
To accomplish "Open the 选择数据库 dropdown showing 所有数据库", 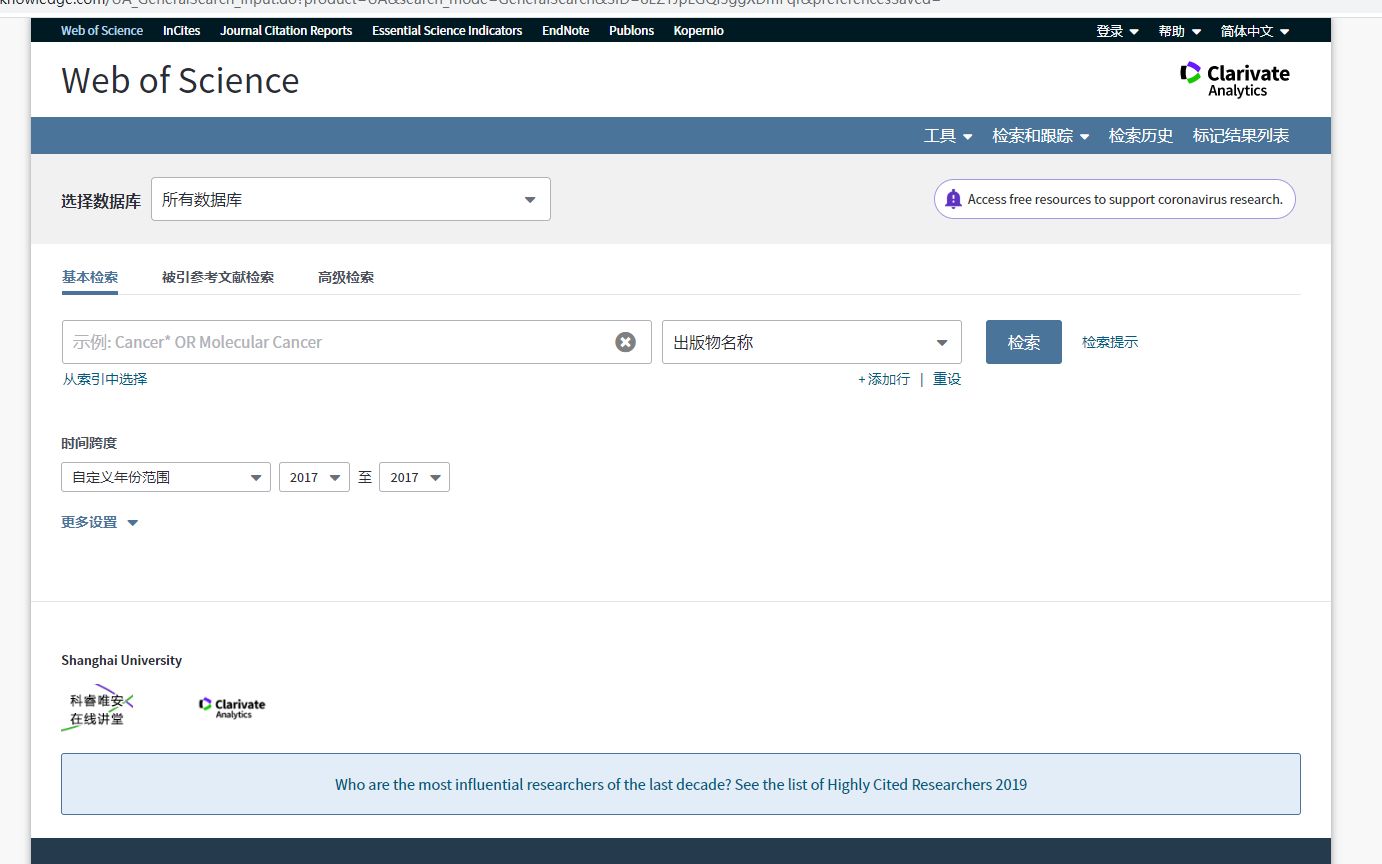I will pos(351,199).
